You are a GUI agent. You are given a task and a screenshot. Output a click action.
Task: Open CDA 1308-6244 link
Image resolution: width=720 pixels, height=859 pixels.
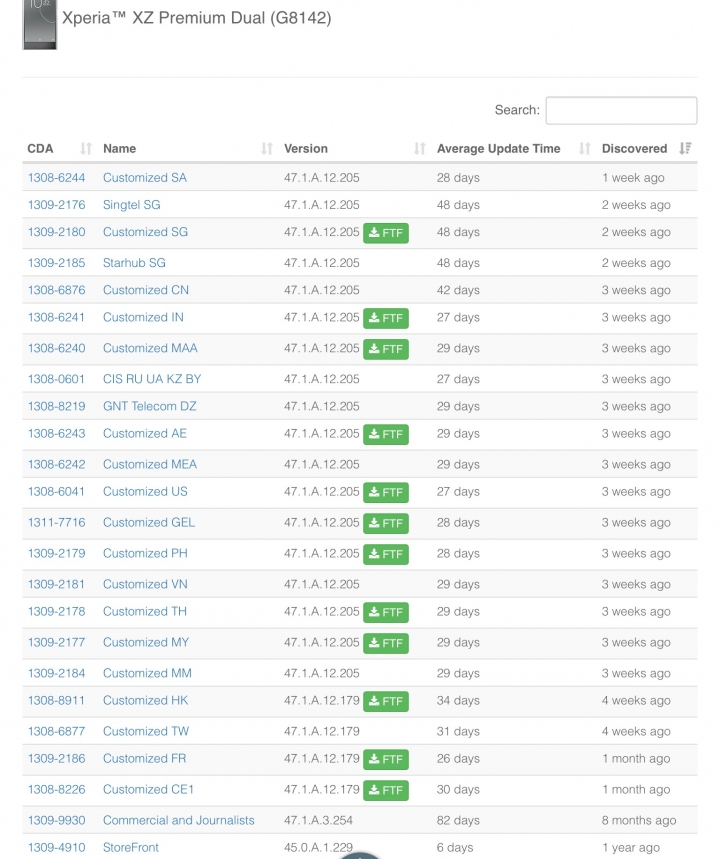tap(56, 177)
